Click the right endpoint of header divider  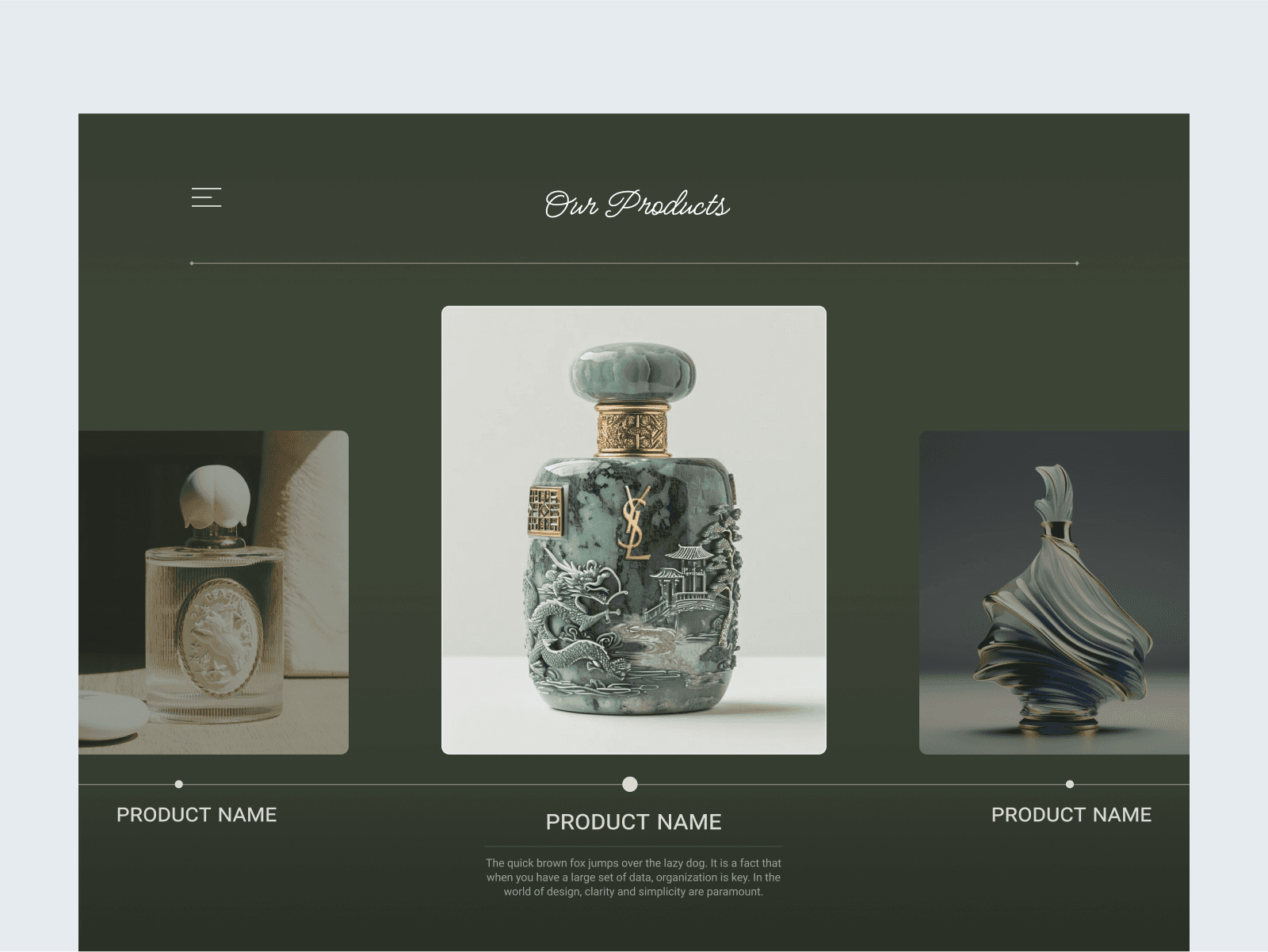point(1077,263)
